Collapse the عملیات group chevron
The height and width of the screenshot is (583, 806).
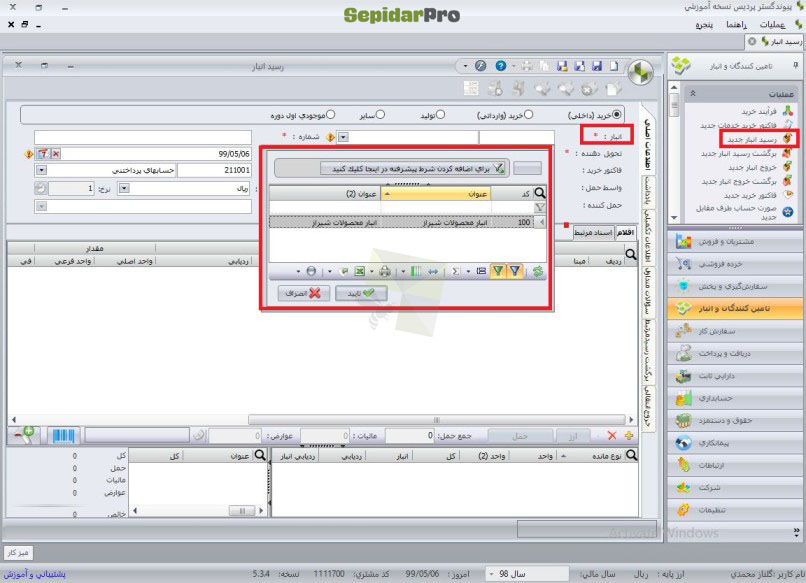692,94
